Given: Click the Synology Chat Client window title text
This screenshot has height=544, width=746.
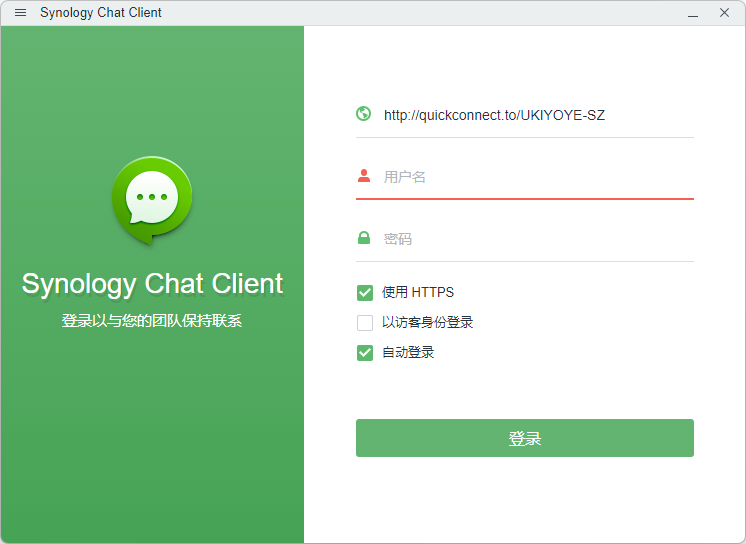Looking at the screenshot, I should click(101, 13).
